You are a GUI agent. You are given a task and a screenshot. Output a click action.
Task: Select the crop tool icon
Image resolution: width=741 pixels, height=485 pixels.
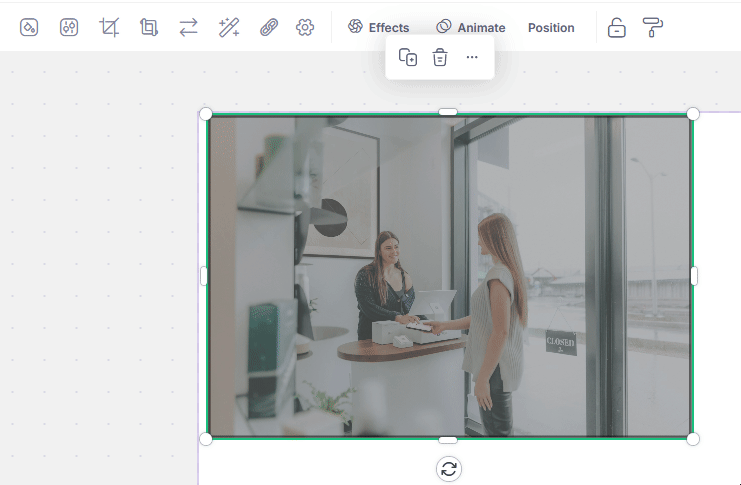pyautogui.click(x=109, y=27)
